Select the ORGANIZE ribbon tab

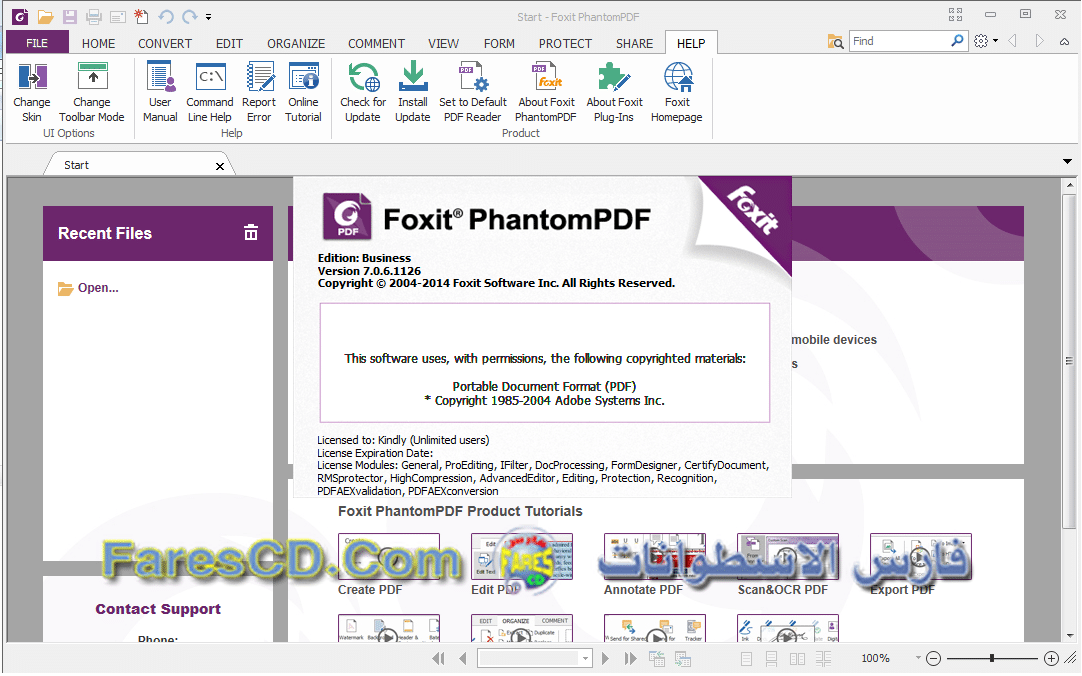296,43
